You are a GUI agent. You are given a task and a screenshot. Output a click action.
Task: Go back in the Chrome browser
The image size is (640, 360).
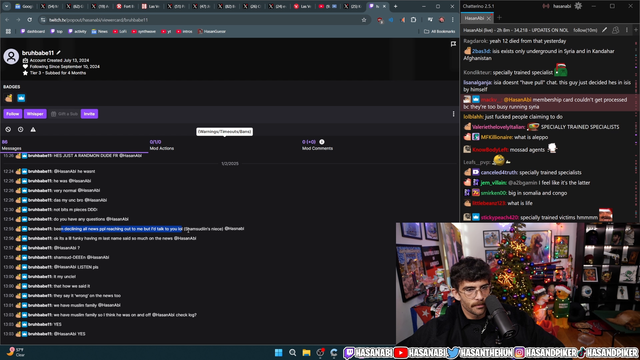click(x=7, y=20)
